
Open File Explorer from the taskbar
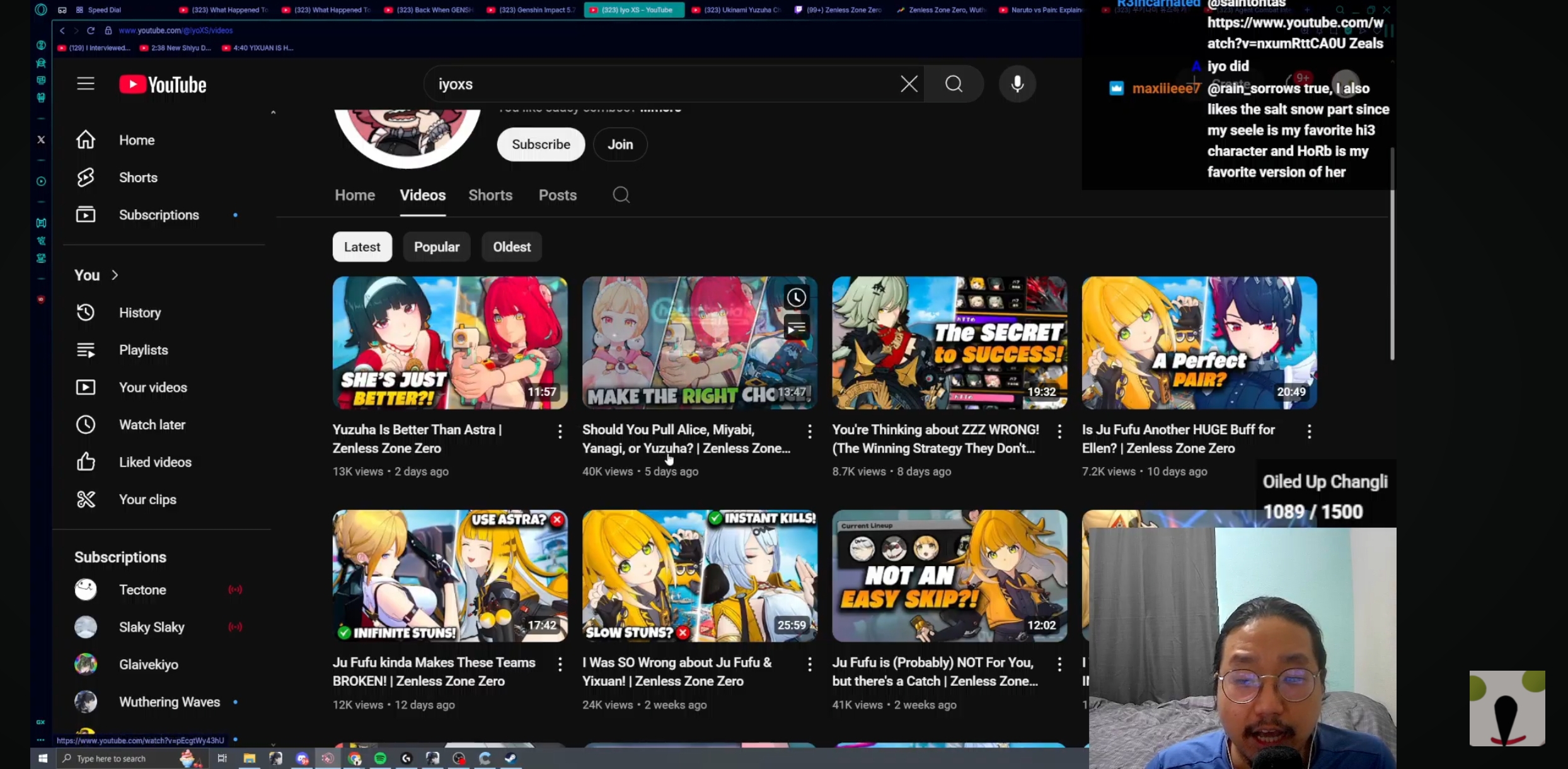250,758
